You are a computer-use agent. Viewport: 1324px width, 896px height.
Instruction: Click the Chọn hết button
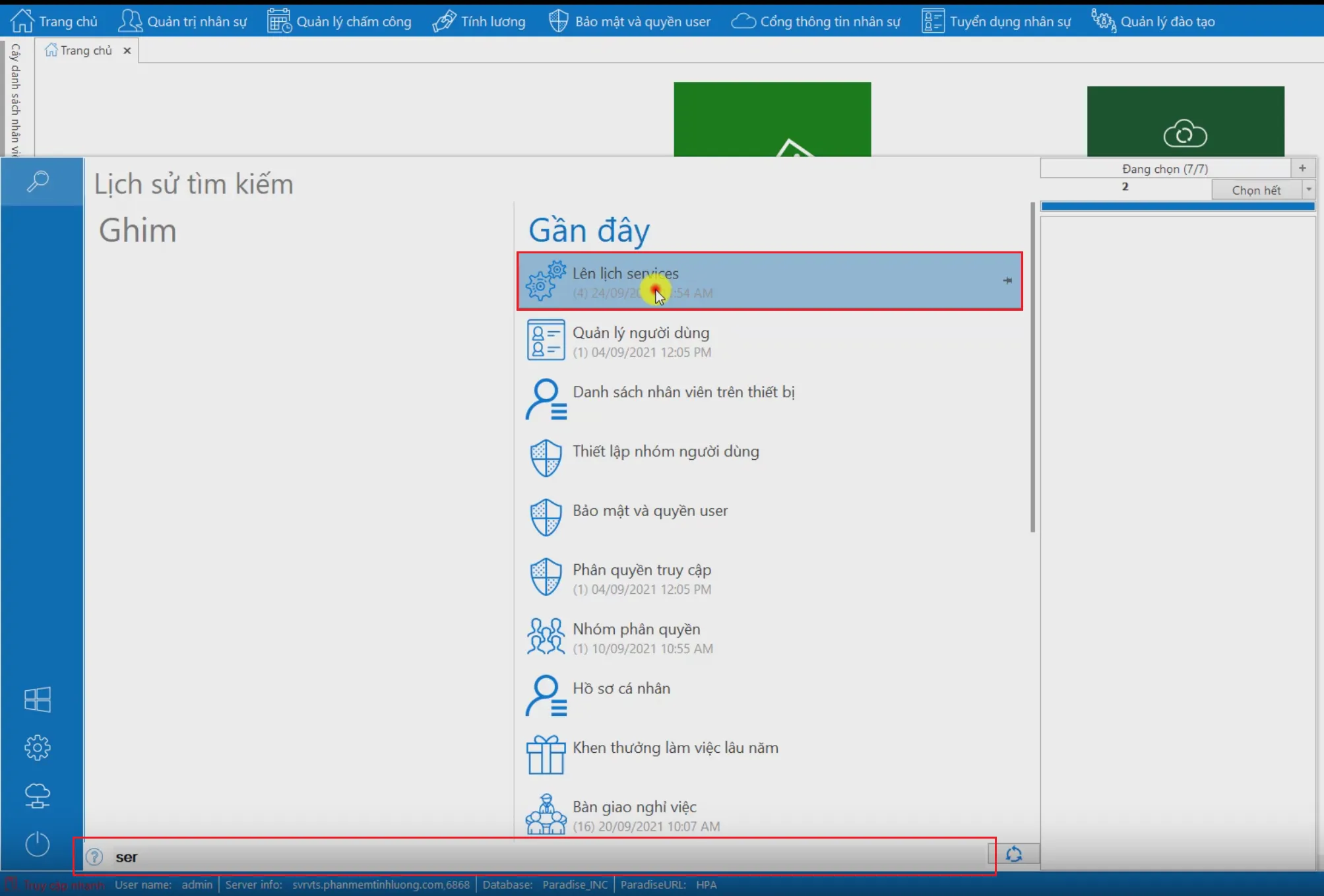pos(1256,190)
